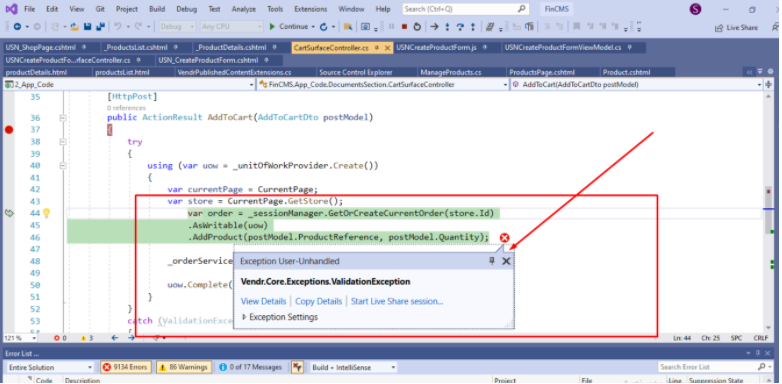Close the Exception User-Unhandled popup

pyautogui.click(x=506, y=261)
